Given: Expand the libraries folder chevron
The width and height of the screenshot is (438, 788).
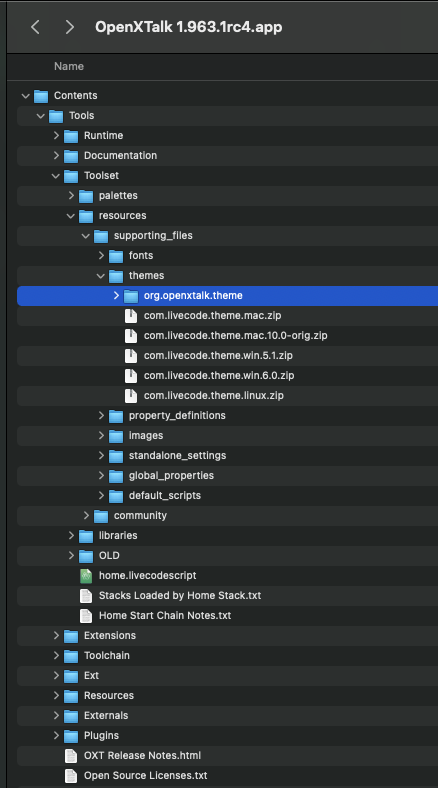Looking at the screenshot, I should (71, 536).
